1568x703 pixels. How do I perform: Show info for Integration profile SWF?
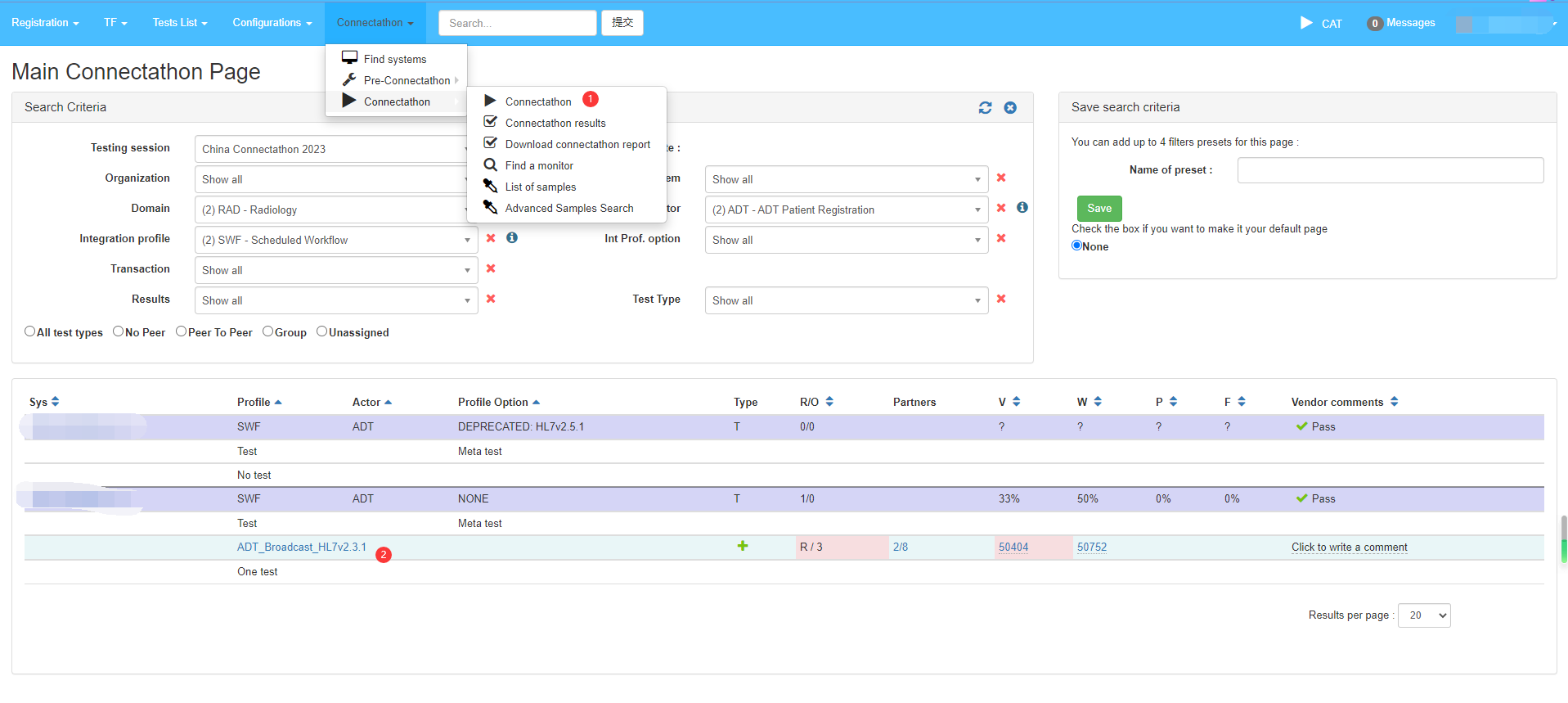coord(512,238)
